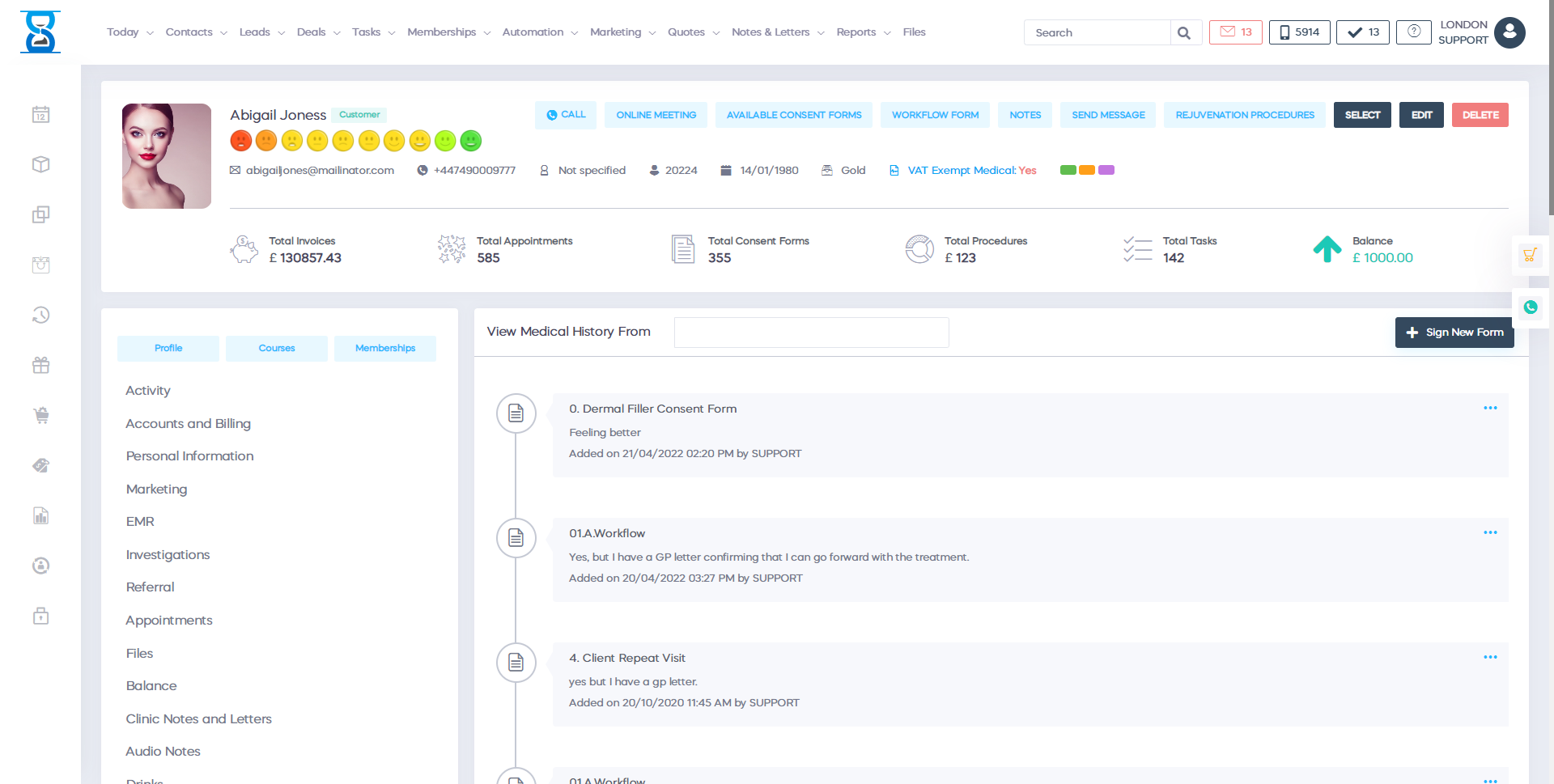Click the Sign New Form button
The image size is (1554, 784).
[x=1454, y=333]
